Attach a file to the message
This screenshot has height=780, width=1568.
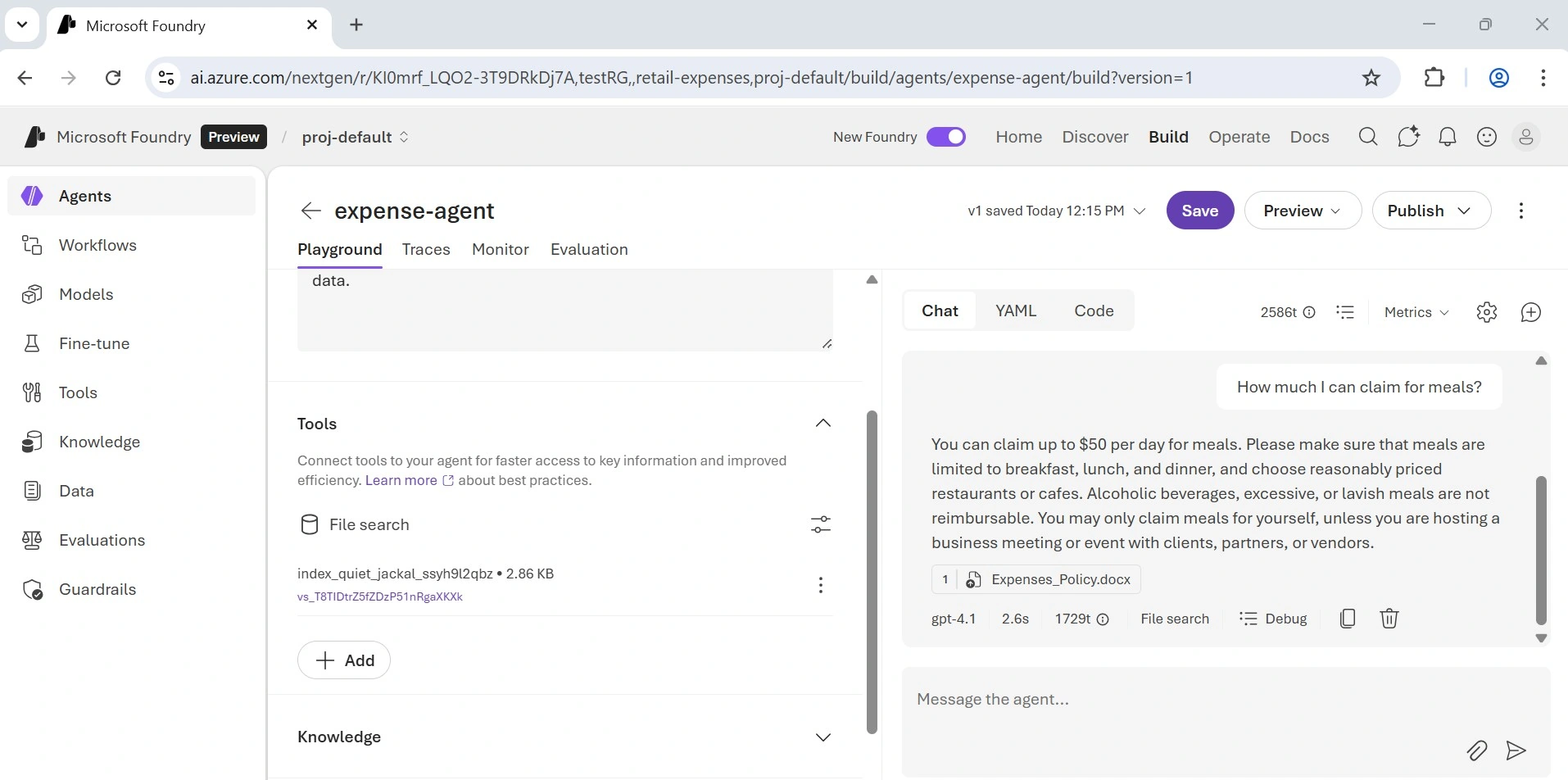1476,751
